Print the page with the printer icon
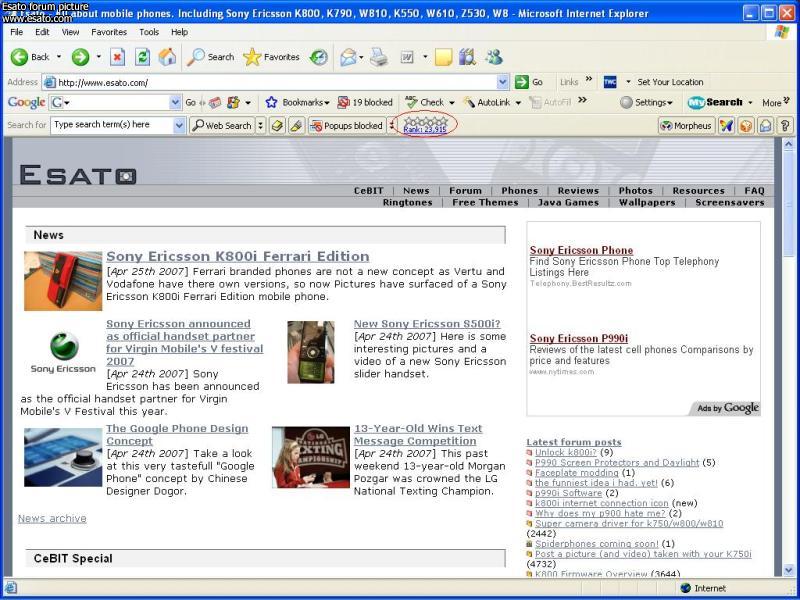Image resolution: width=800 pixels, height=600 pixels. click(379, 57)
